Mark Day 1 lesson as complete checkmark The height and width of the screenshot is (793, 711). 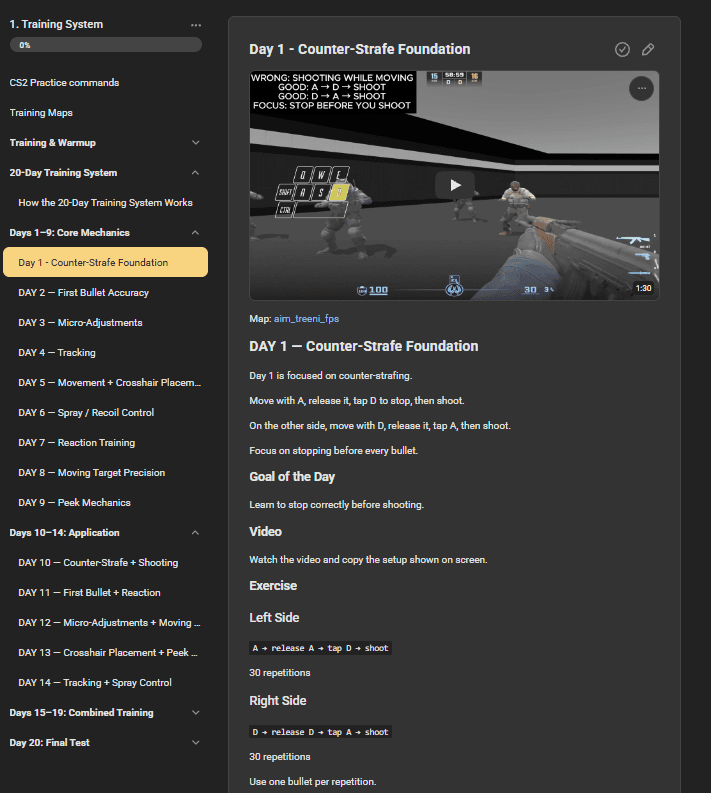coord(622,50)
